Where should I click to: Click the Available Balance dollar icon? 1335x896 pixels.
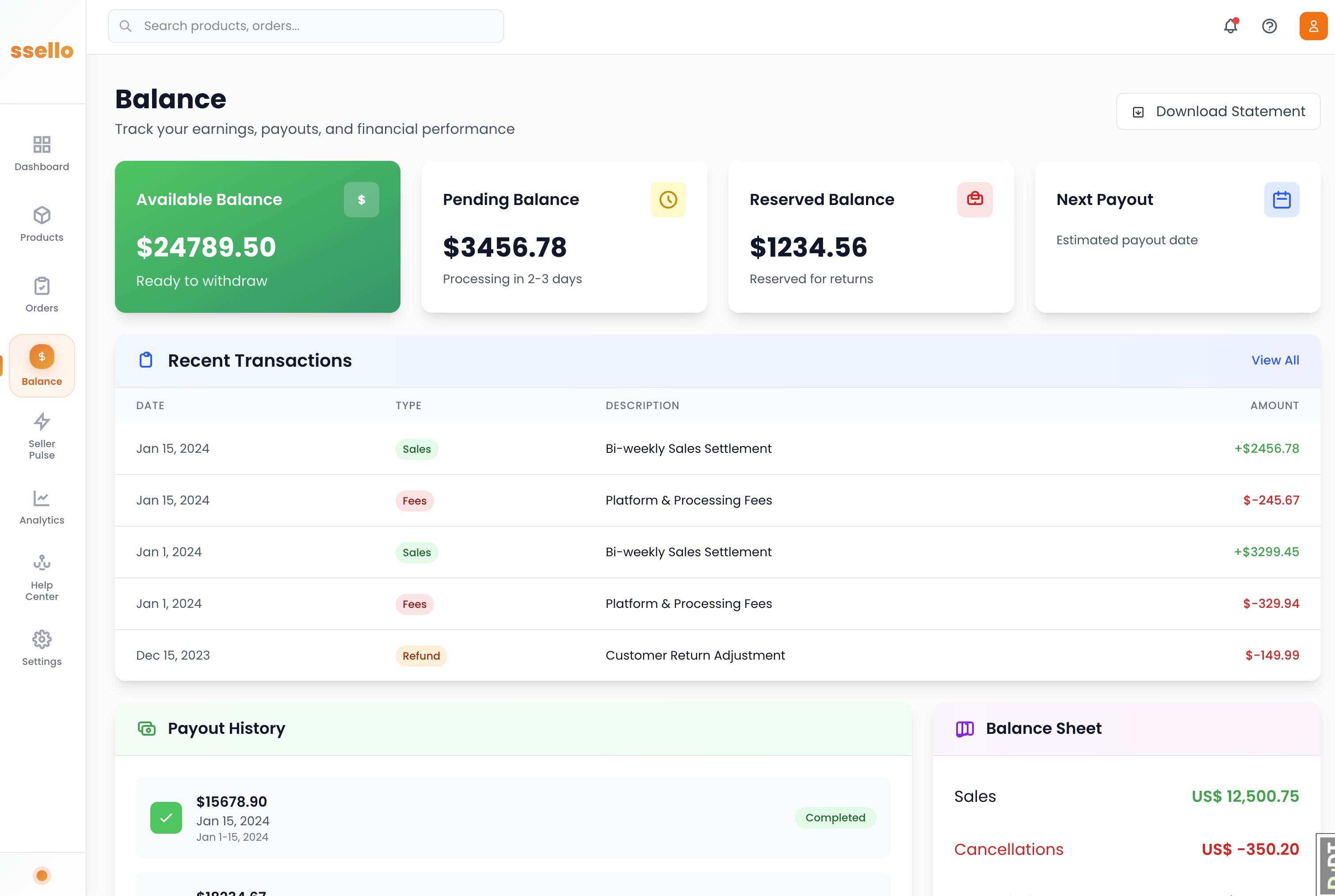(x=361, y=199)
